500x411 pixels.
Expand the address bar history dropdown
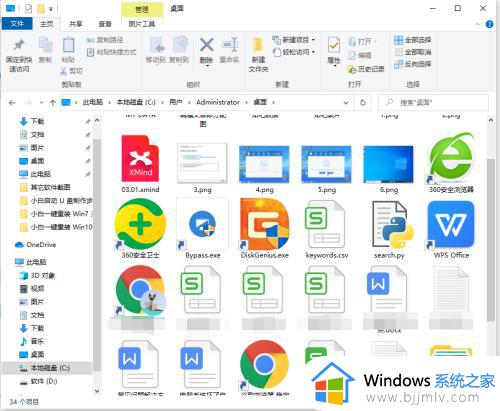346,103
